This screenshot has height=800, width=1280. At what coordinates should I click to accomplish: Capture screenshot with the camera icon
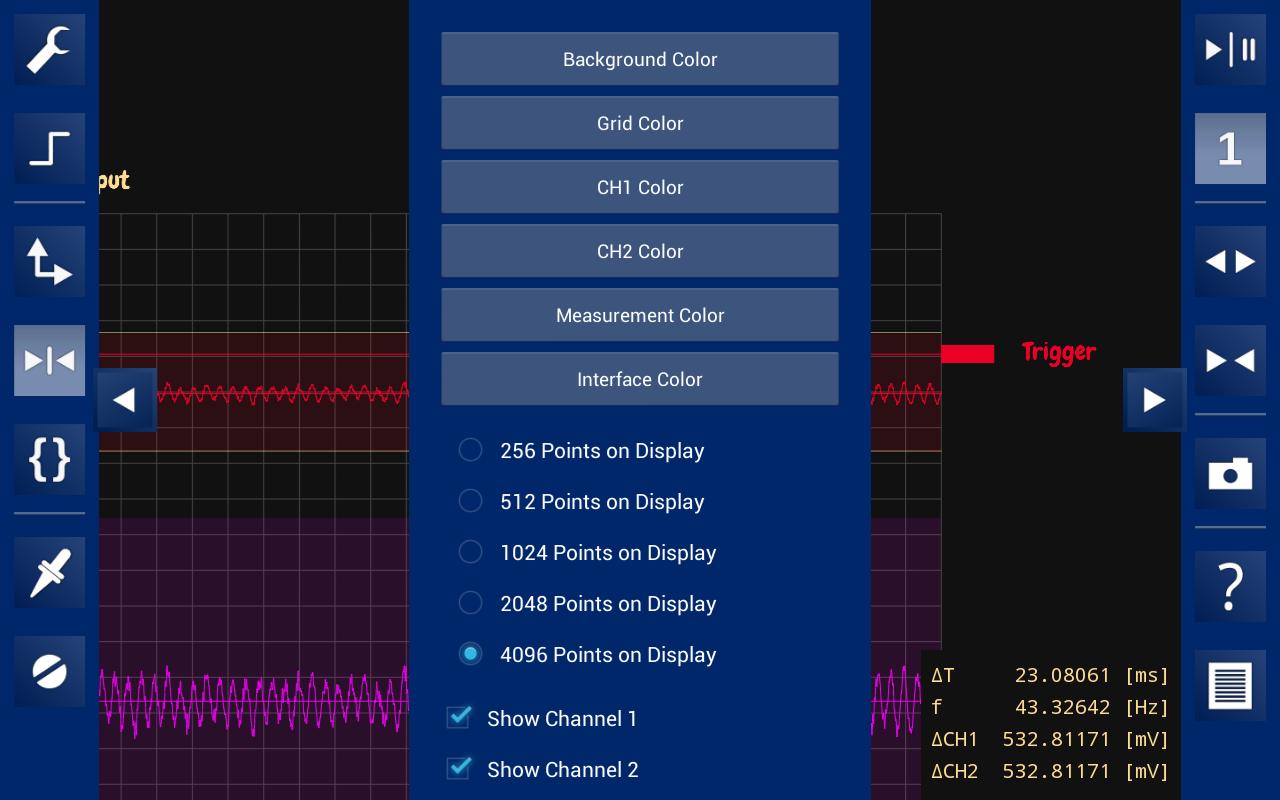point(1230,473)
